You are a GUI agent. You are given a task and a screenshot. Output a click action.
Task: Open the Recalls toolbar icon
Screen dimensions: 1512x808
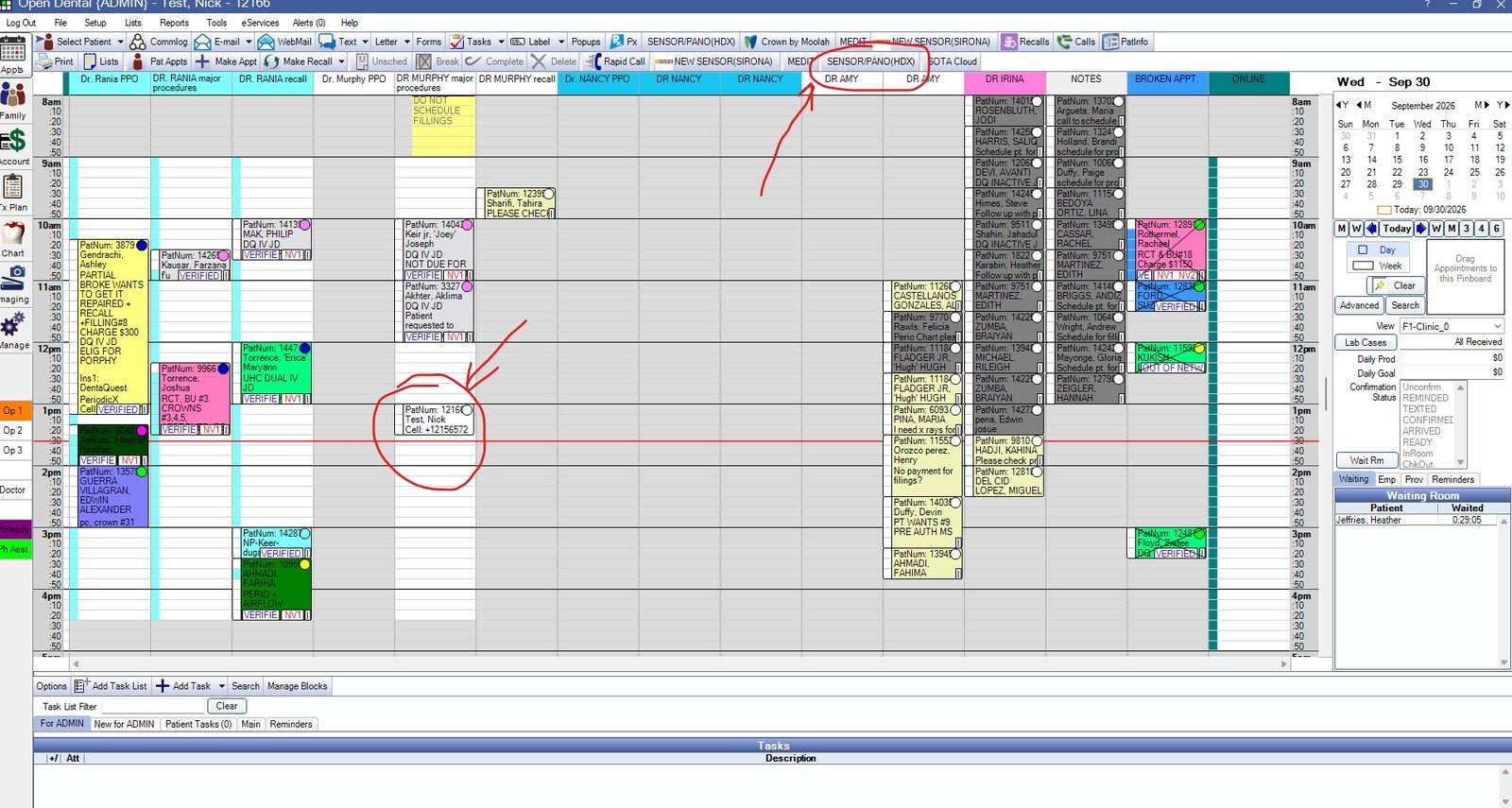1009,42
